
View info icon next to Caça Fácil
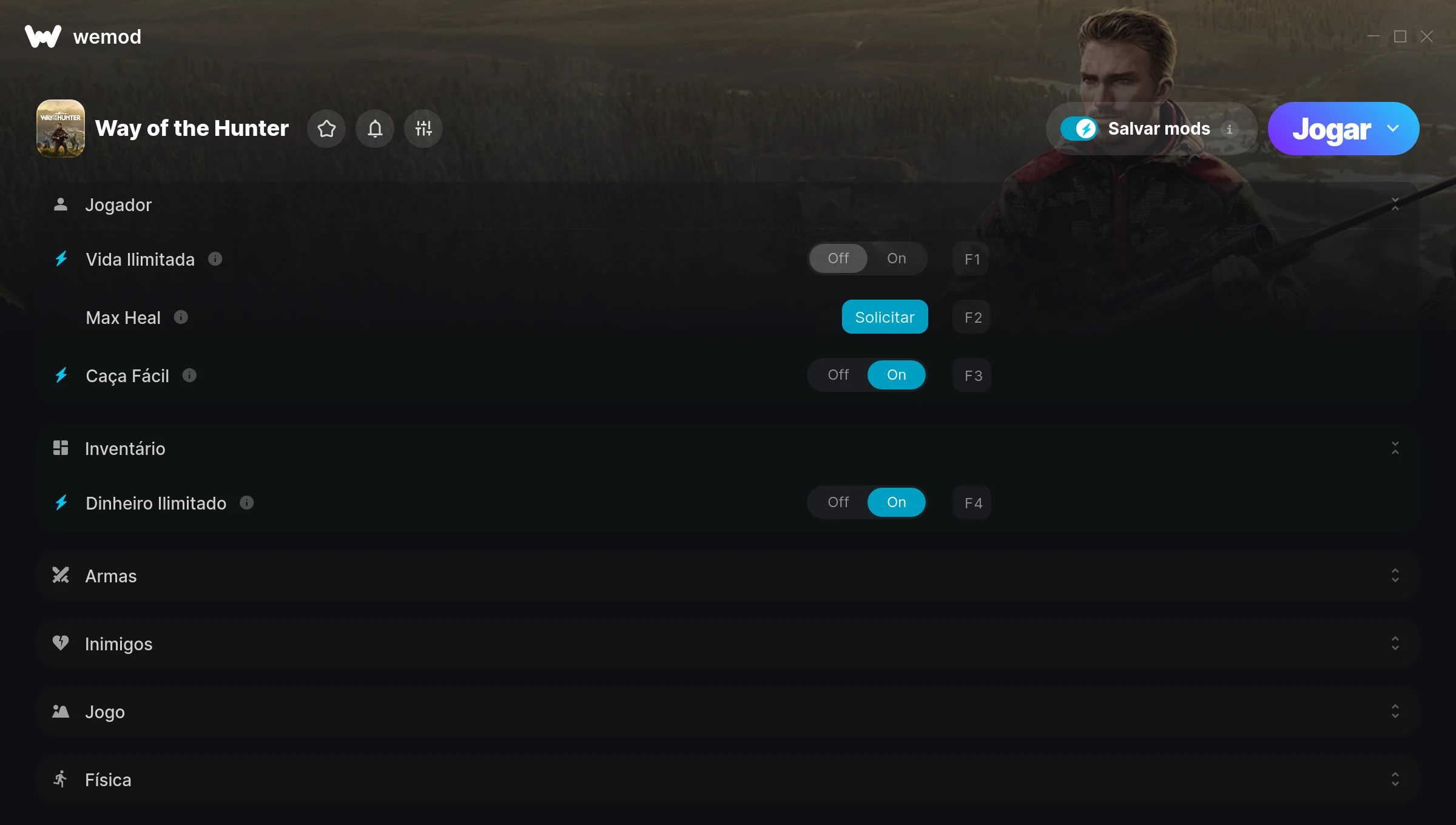[x=189, y=375]
